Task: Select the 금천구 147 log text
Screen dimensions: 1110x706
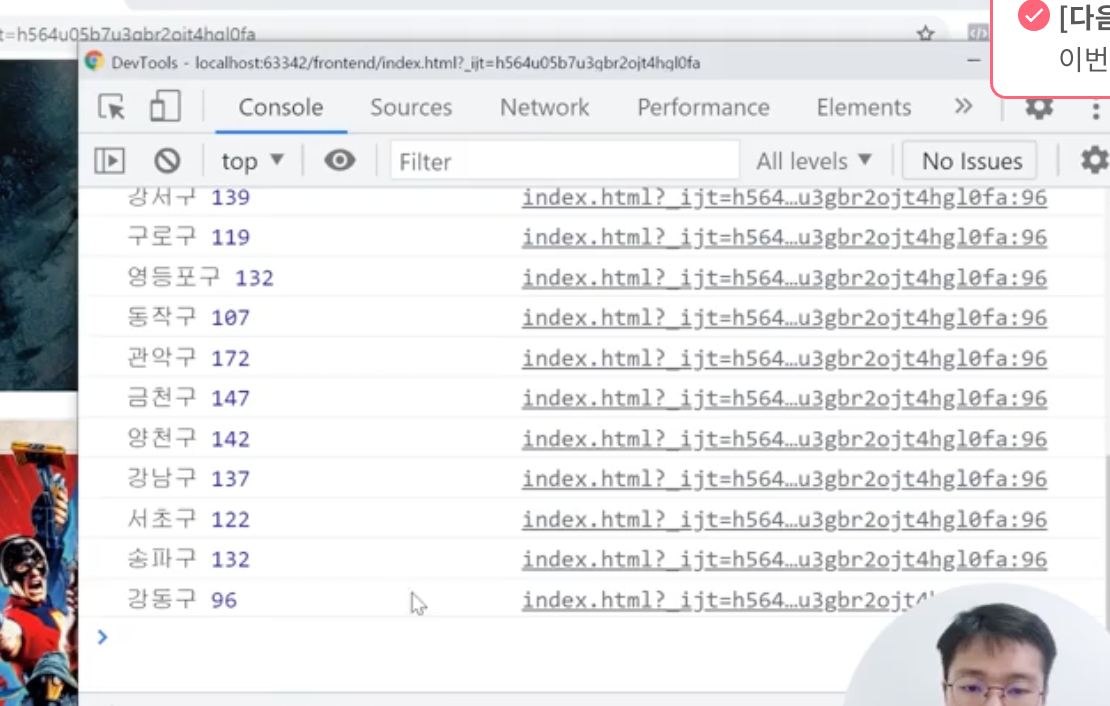Action: tap(188, 397)
